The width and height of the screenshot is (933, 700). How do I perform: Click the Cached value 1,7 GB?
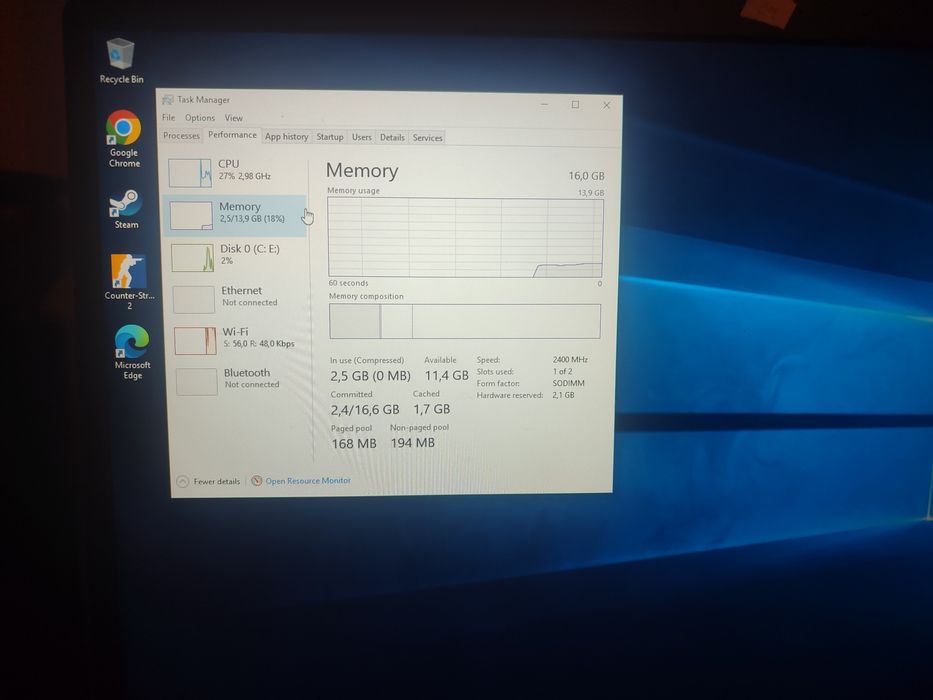(432, 409)
